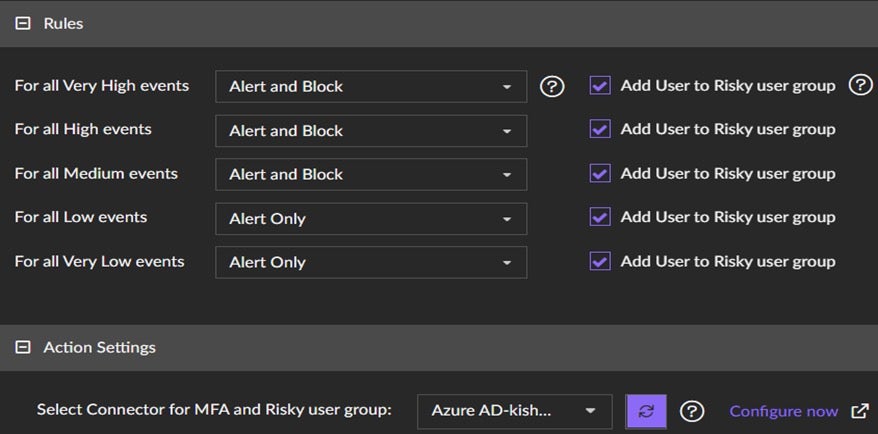The height and width of the screenshot is (434, 878).
Task: Open the High events action dropdown
Action: coord(371,130)
